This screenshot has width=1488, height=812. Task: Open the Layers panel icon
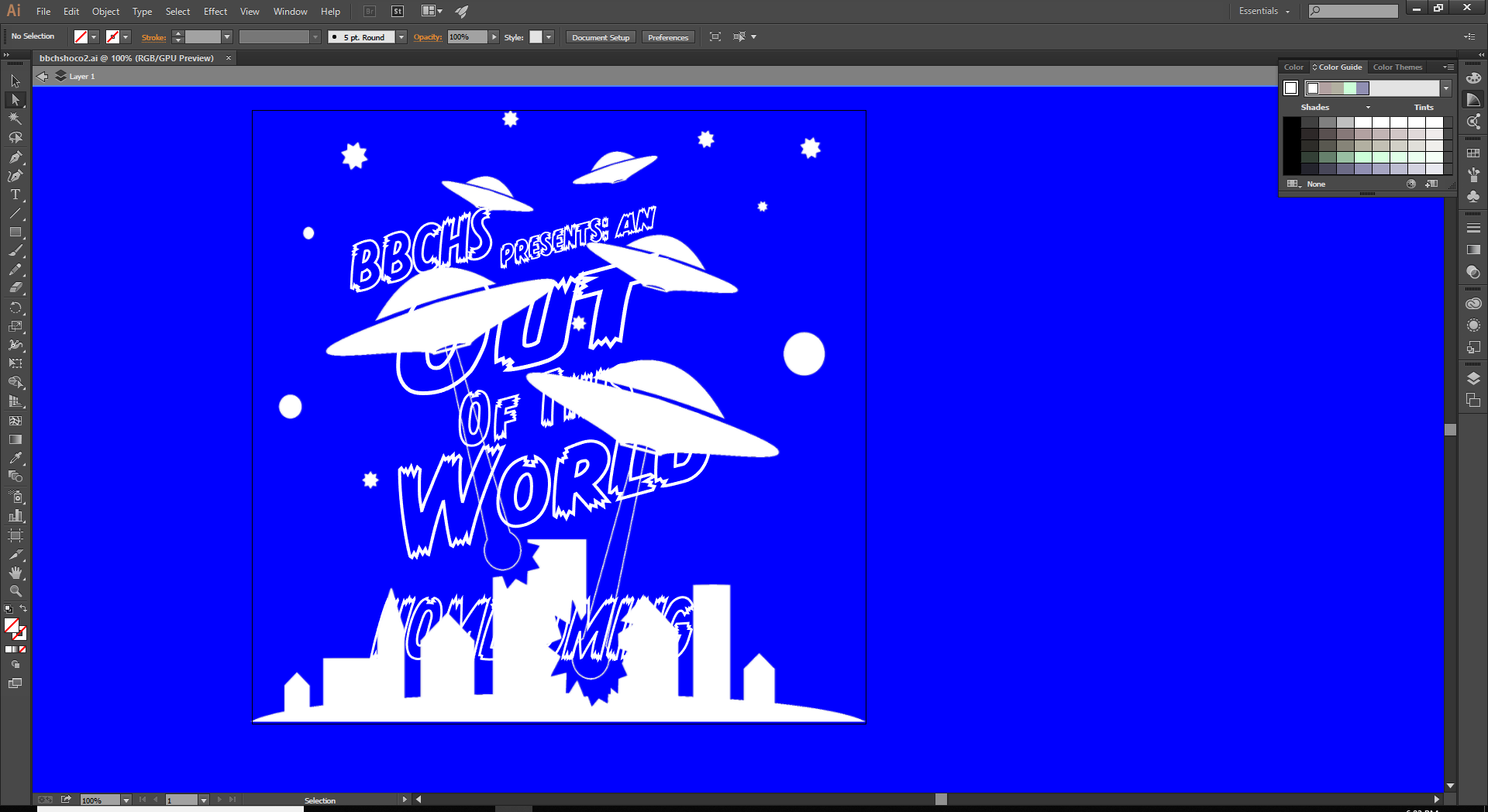(x=1473, y=378)
